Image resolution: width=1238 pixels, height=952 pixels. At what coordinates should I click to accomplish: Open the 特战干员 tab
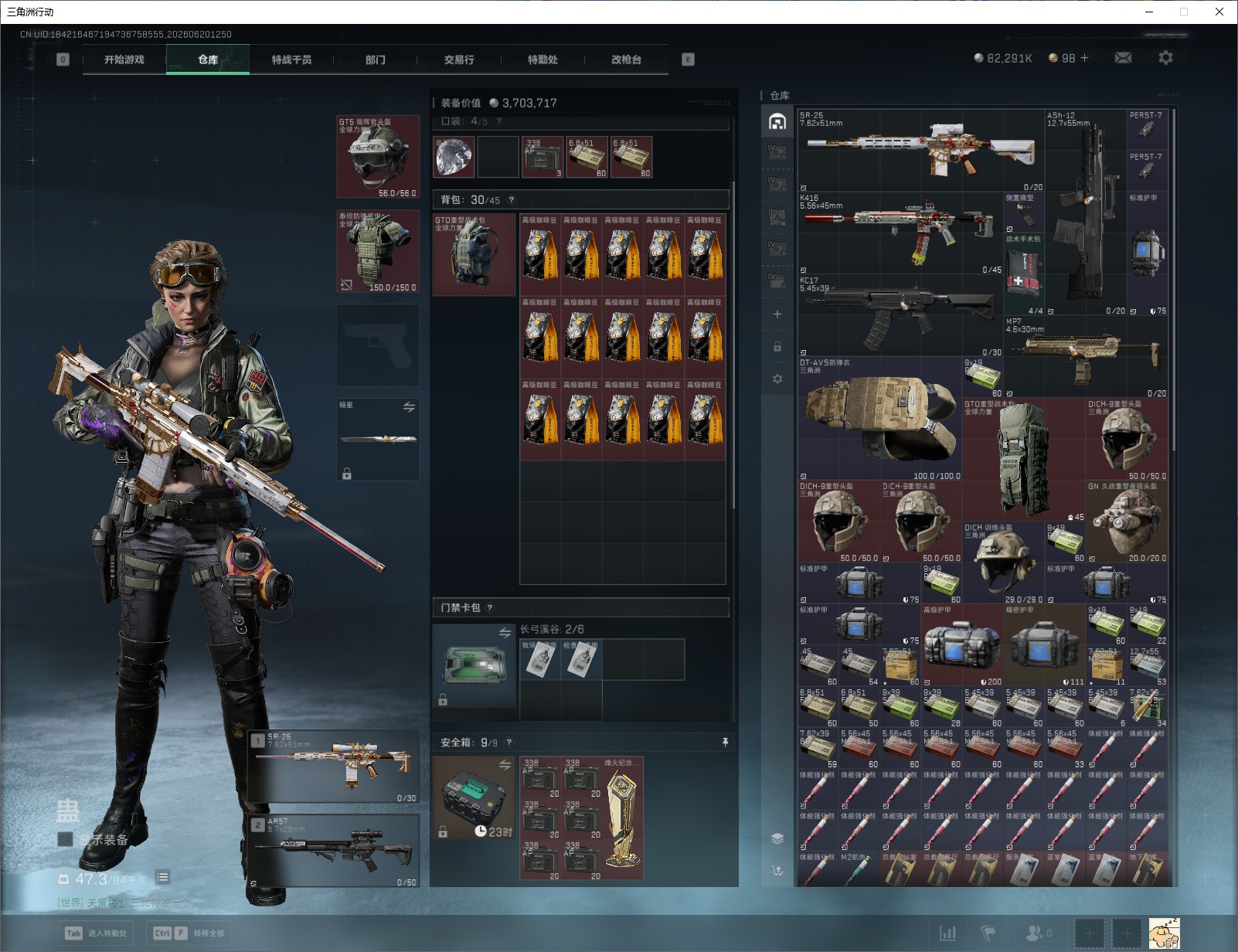pyautogui.click(x=291, y=59)
